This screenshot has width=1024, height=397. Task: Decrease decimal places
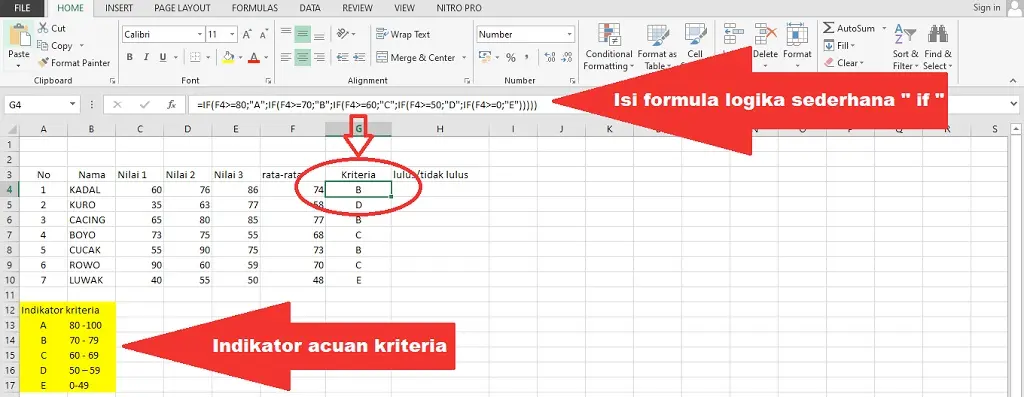[565, 57]
